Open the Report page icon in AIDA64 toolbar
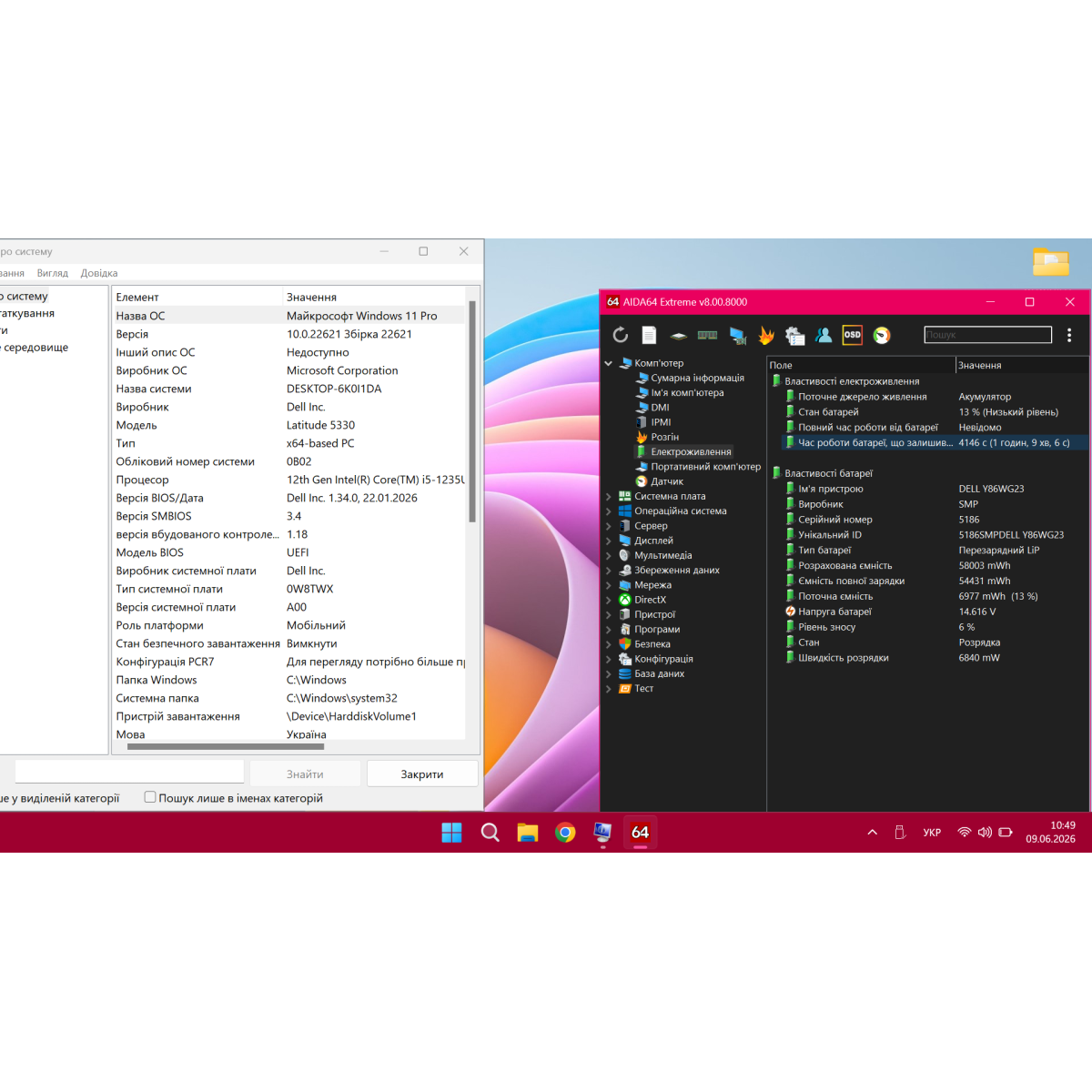Image resolution: width=1092 pixels, height=1092 pixels. (649, 335)
